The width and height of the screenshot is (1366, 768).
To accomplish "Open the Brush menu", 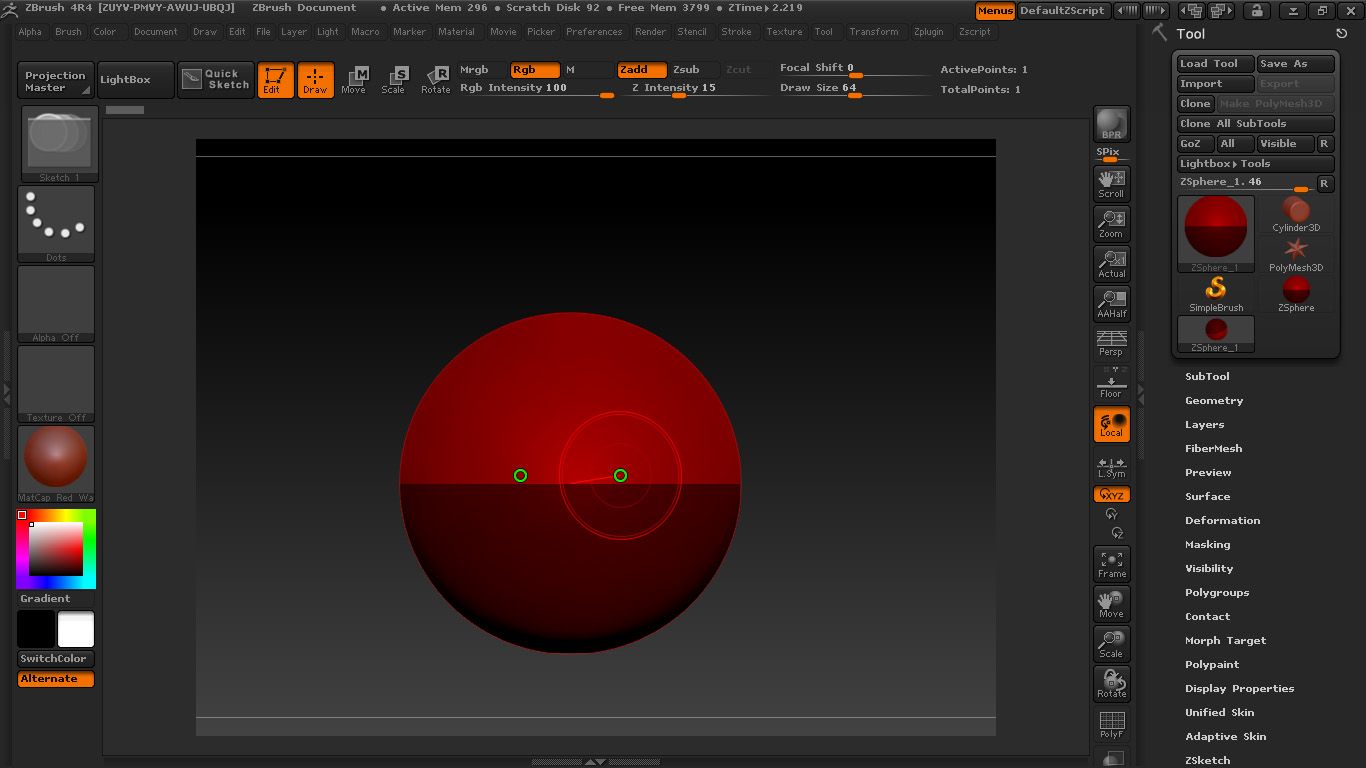I will pyautogui.click(x=68, y=32).
